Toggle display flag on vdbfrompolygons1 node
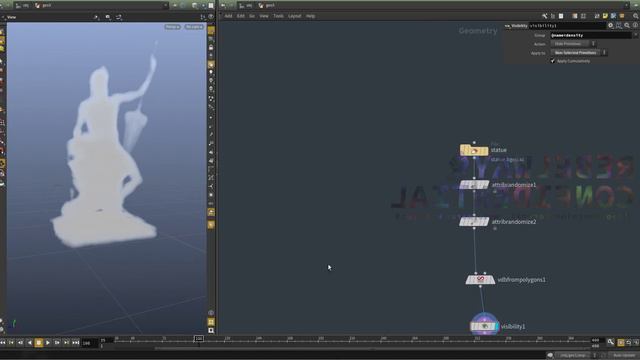This screenshot has width=640, height=360. coord(492,280)
